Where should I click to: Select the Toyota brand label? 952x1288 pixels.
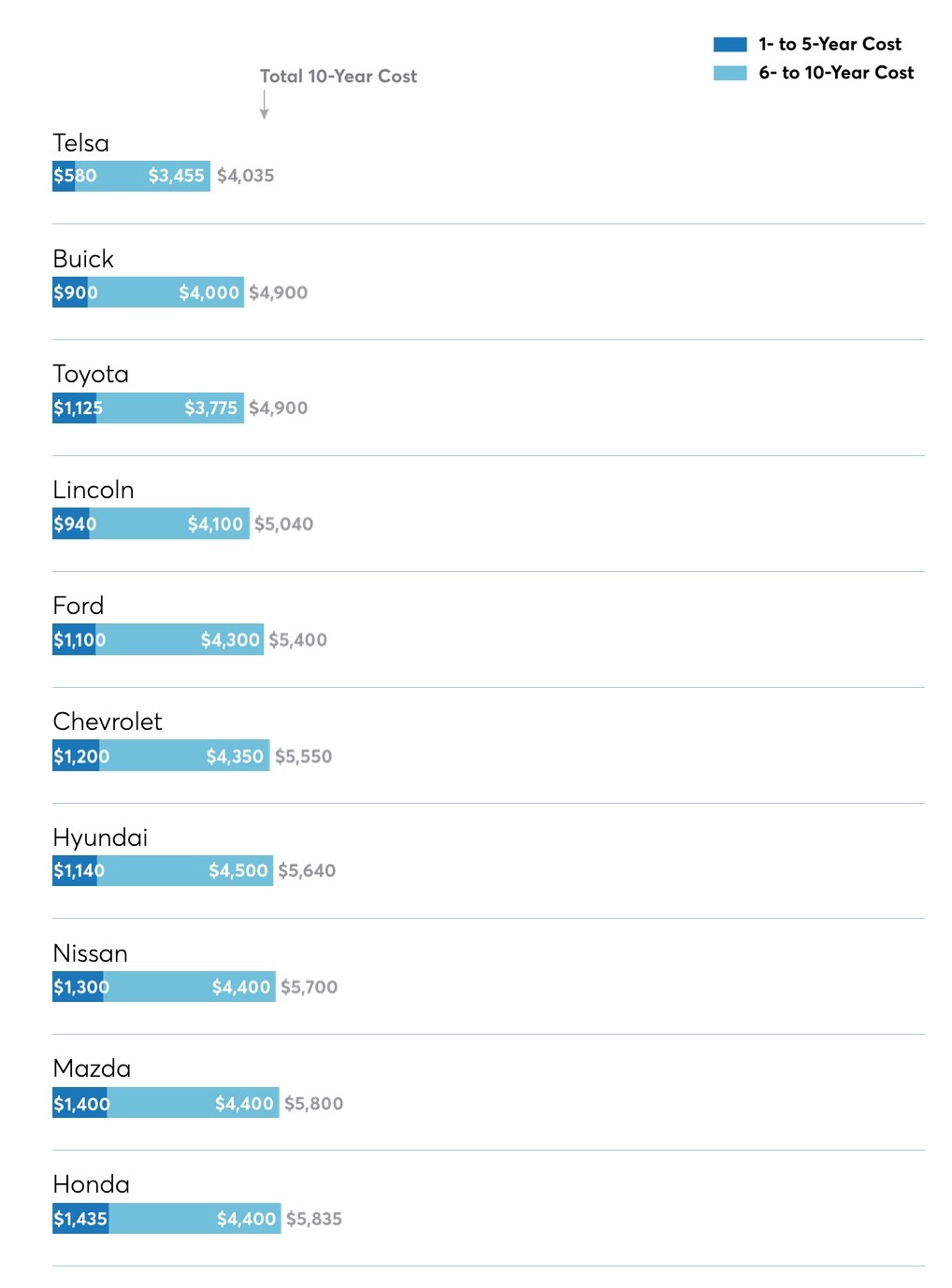[x=91, y=374]
